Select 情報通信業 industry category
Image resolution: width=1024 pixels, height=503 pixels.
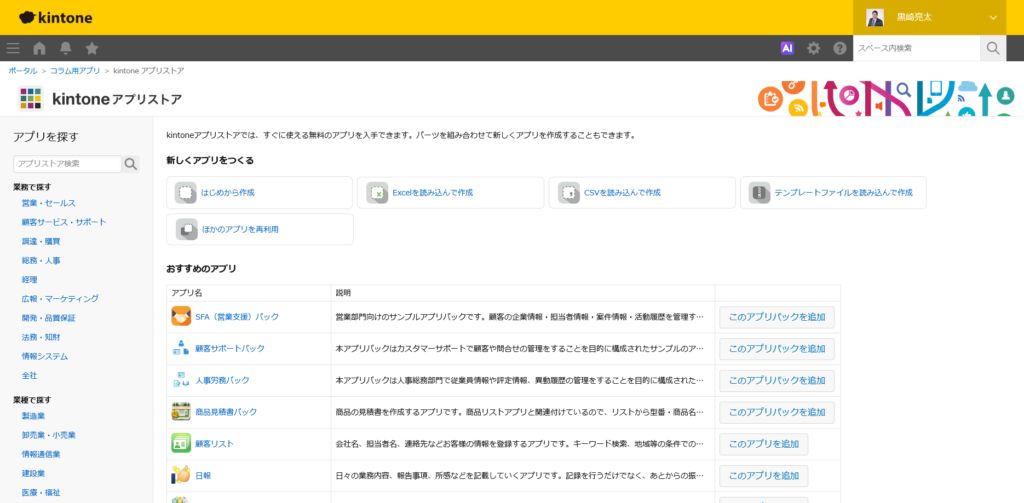coord(40,454)
